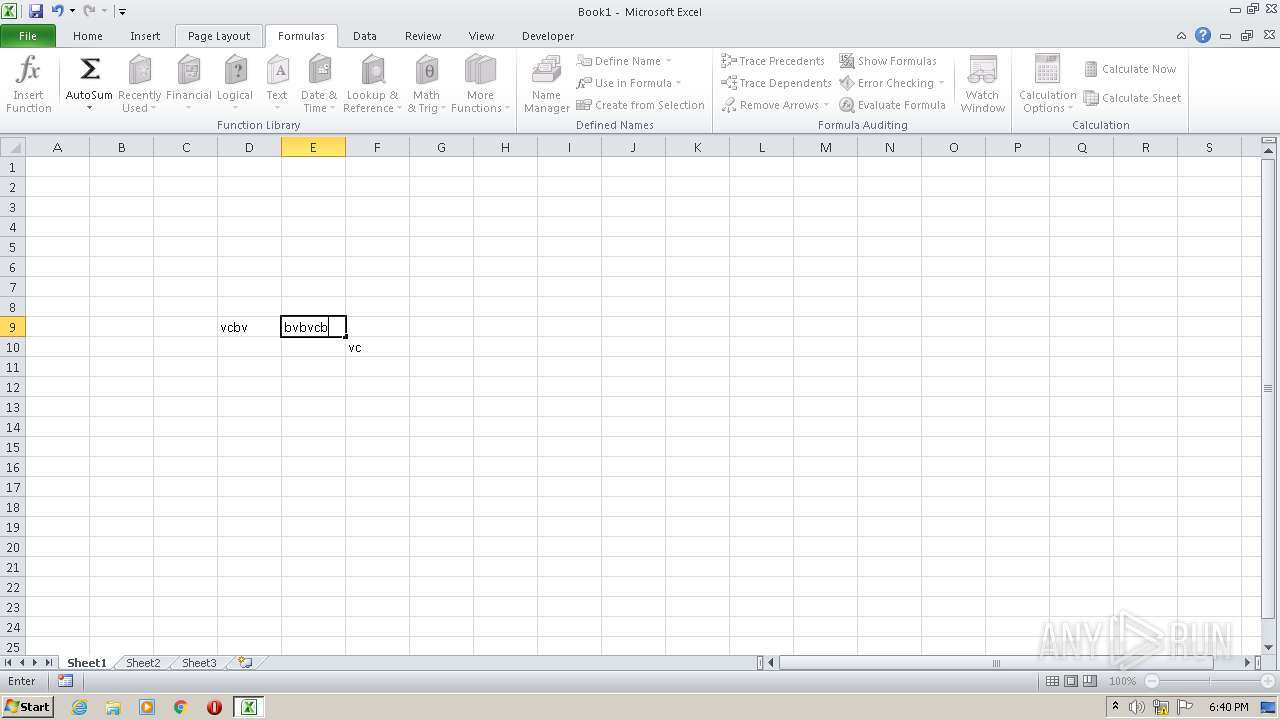Expand the AutoSum dropdown arrow
Screen dimensions: 1280x720
coord(90,108)
